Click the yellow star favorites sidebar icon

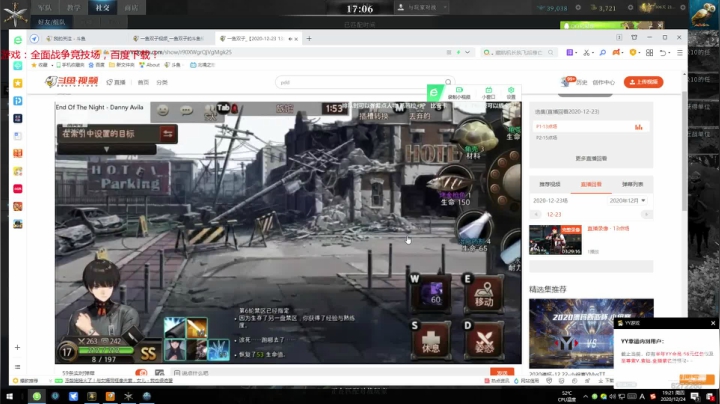coord(18,83)
